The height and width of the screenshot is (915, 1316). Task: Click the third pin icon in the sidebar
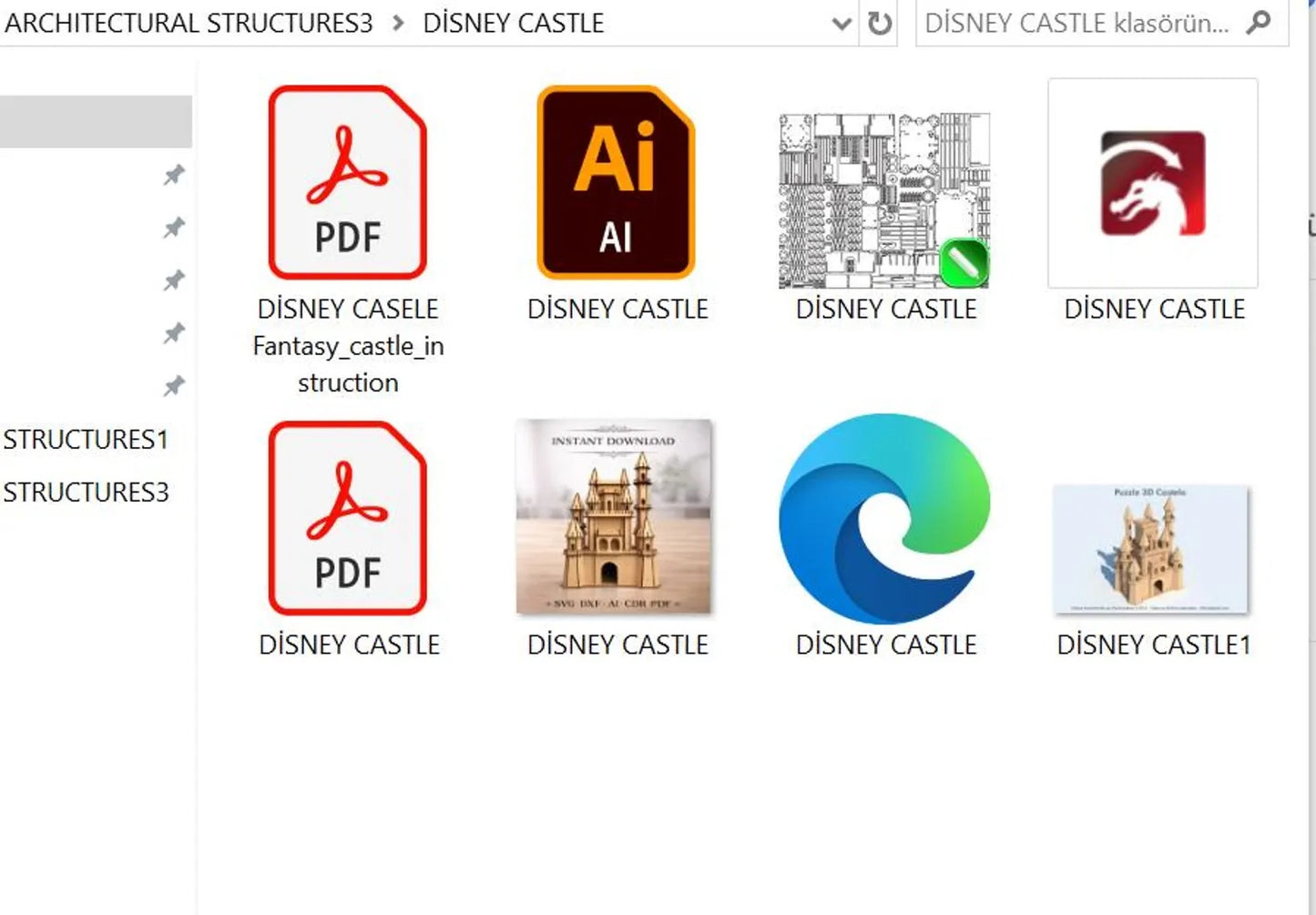pos(173,280)
